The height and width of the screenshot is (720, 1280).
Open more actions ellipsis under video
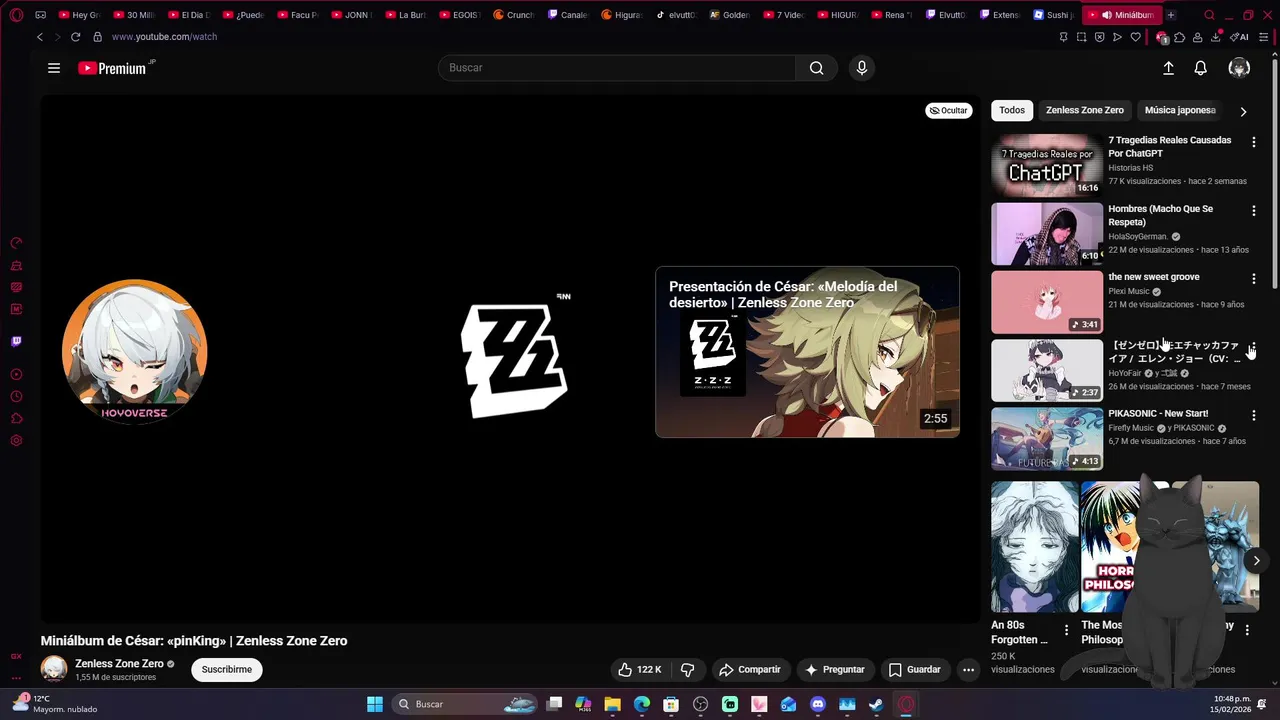(x=968, y=670)
